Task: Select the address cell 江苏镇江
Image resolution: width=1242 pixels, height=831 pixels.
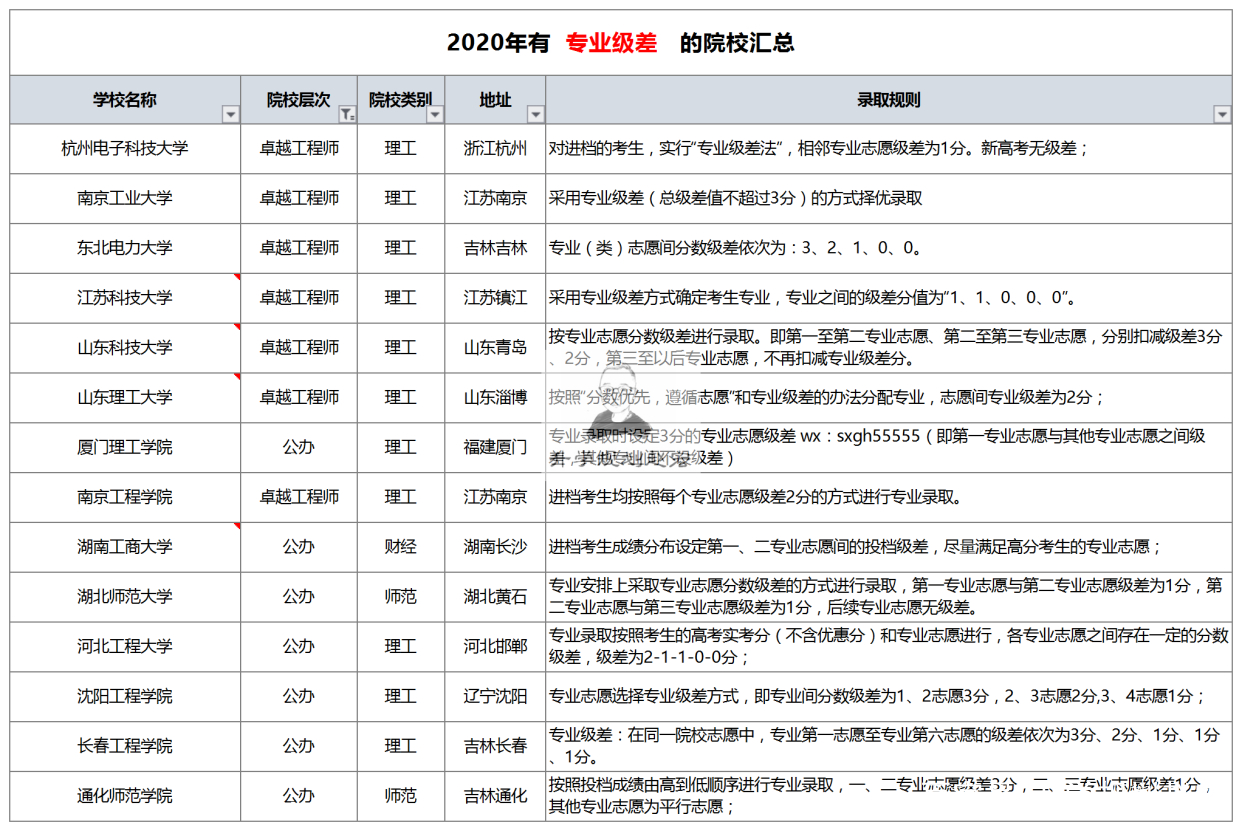Action: click(x=495, y=298)
